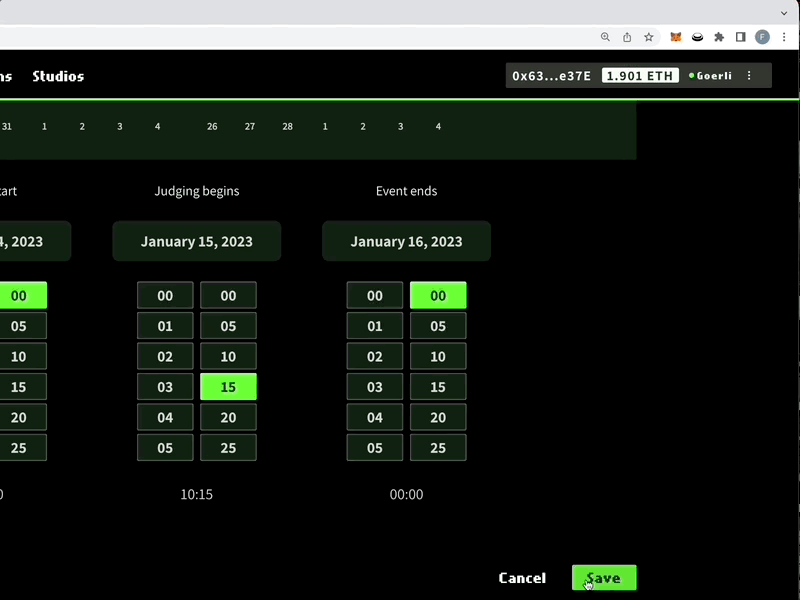Open the January 15, 2023 date picker

coord(196,241)
